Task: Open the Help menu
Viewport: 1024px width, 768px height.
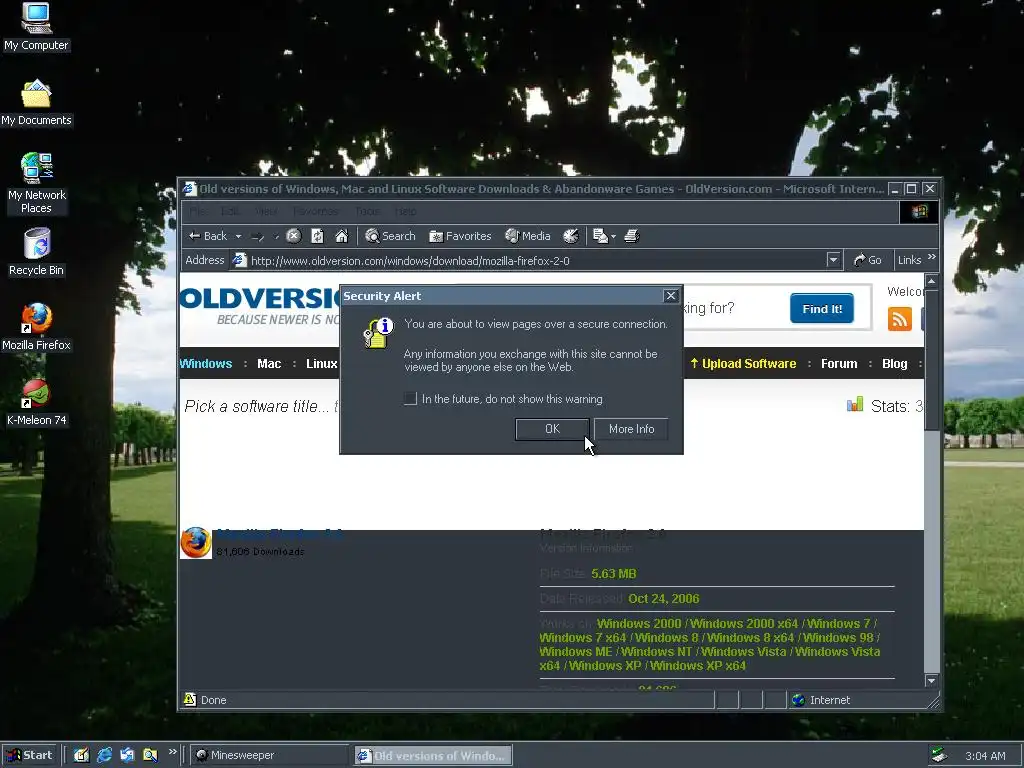Action: pyautogui.click(x=406, y=212)
